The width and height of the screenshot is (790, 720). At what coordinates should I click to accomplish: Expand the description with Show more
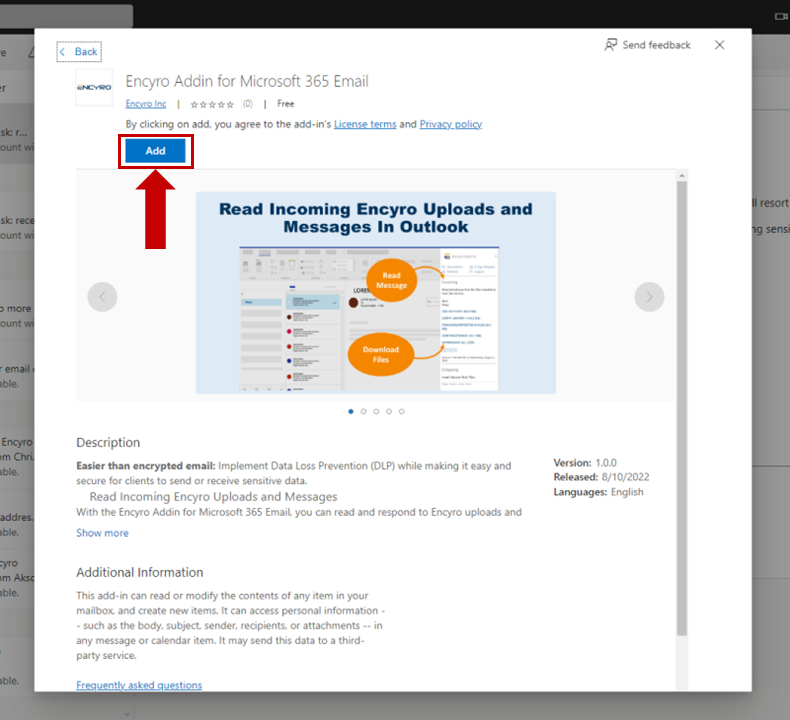(102, 533)
